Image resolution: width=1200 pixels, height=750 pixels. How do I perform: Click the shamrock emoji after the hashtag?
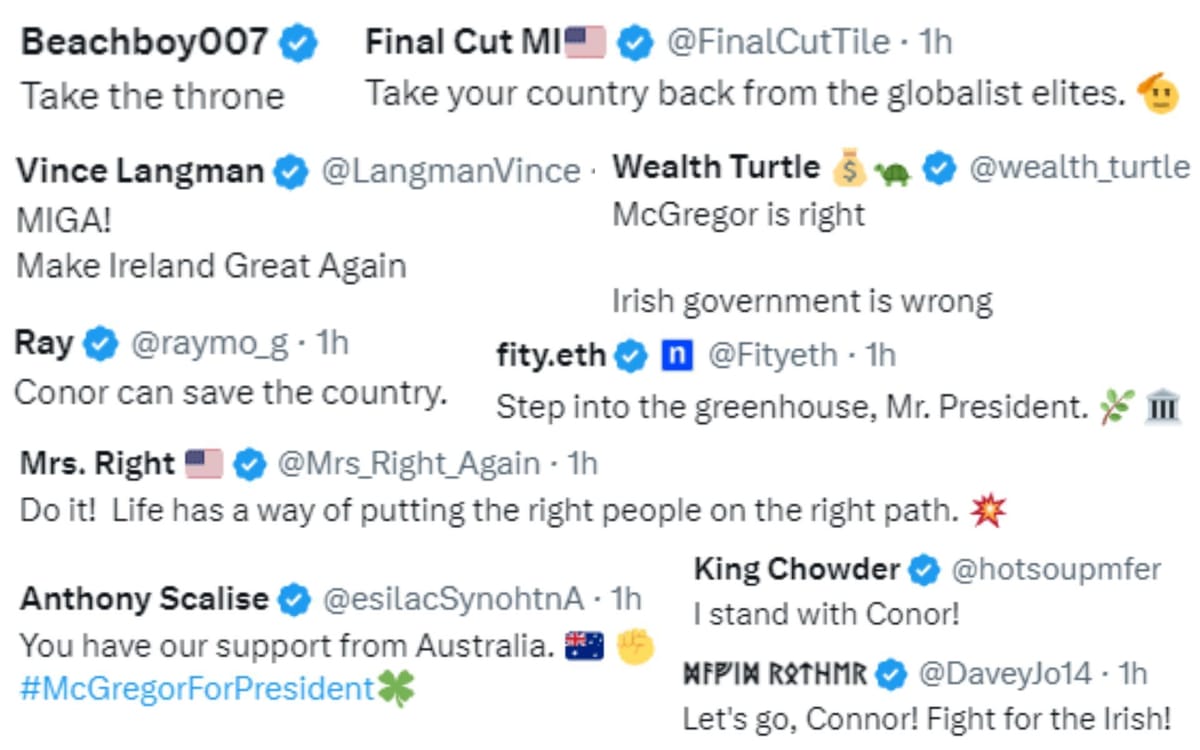tap(395, 690)
